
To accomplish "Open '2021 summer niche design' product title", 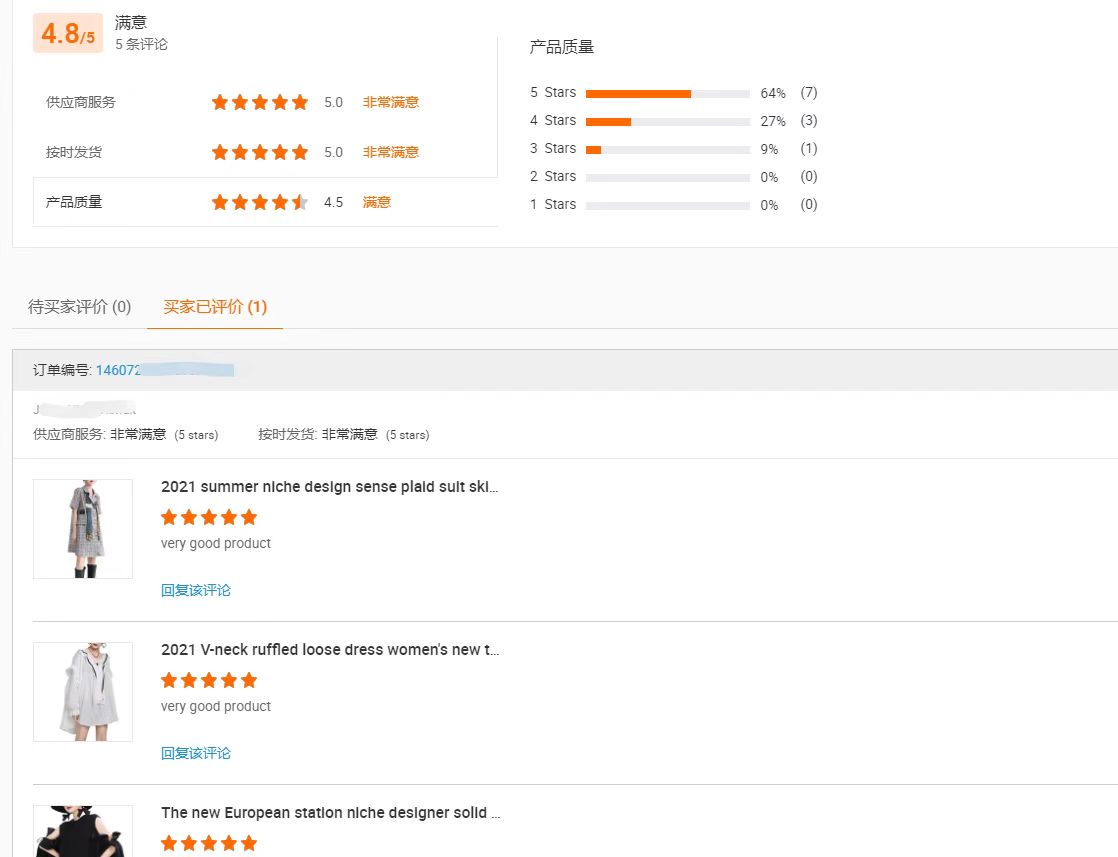I will [x=329, y=487].
